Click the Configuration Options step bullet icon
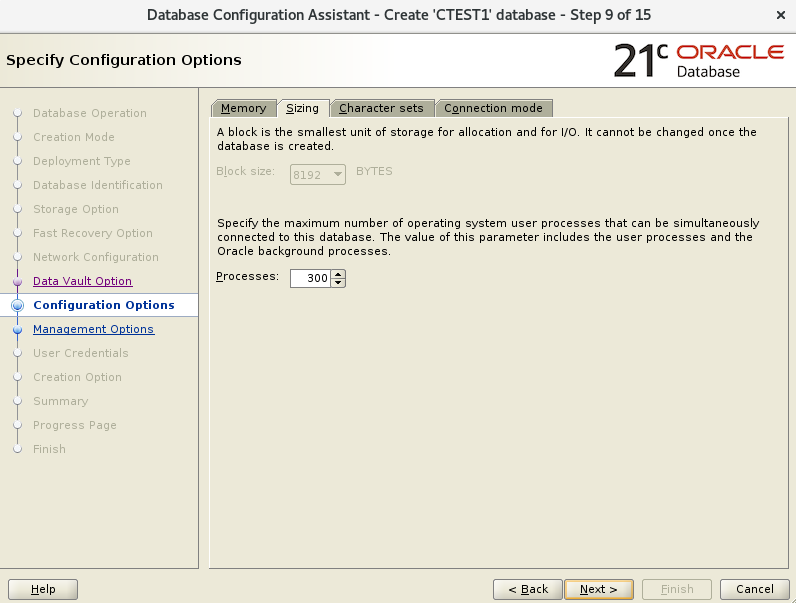The height and width of the screenshot is (603, 796). pos(17,305)
